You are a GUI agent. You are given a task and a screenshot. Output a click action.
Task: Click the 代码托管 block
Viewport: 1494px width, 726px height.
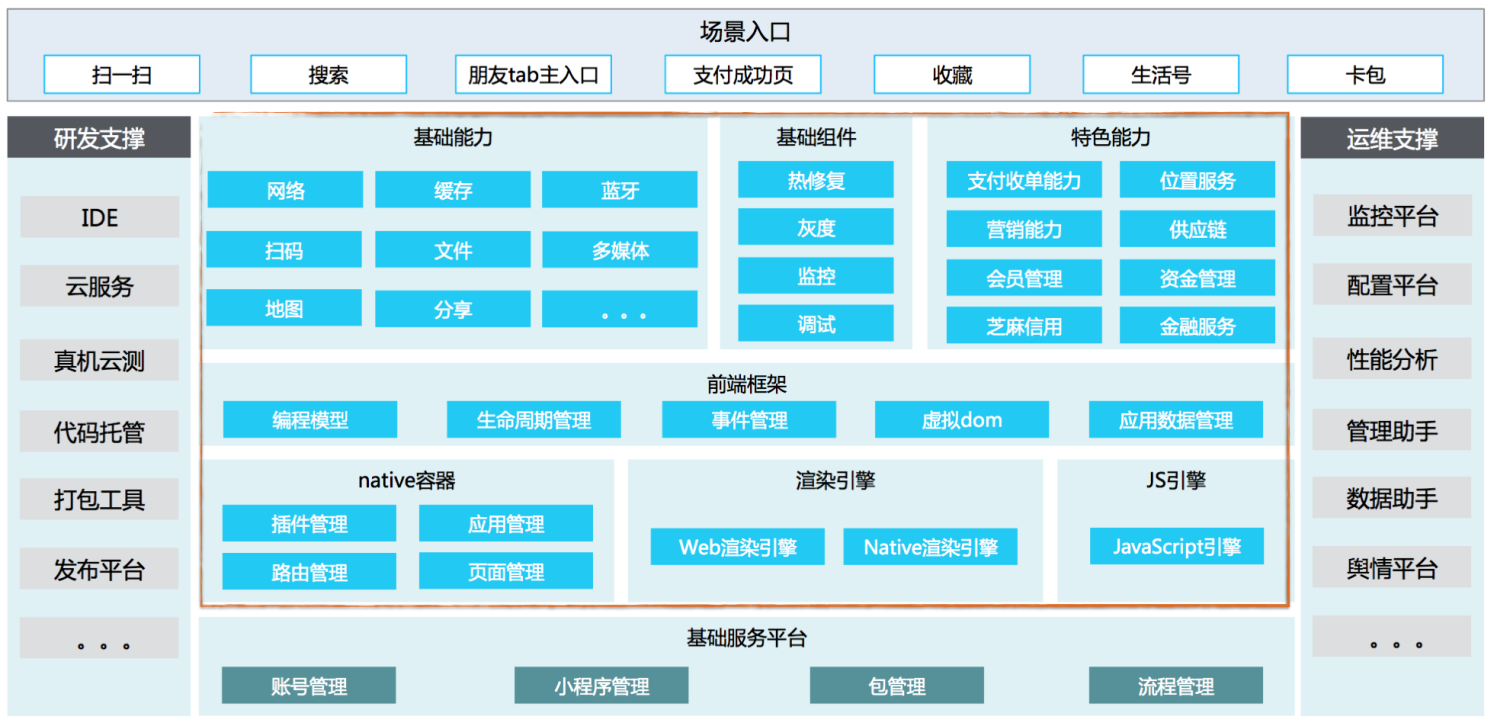click(99, 431)
